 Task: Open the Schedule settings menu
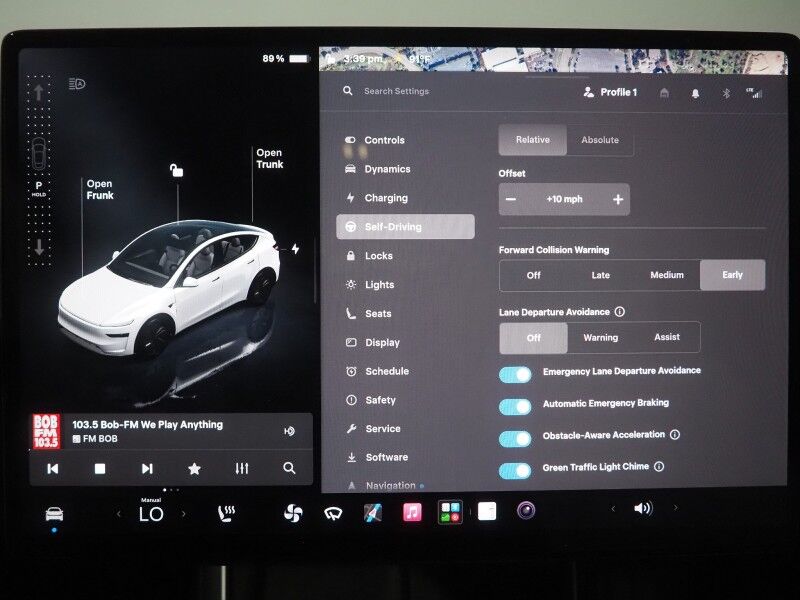coord(377,371)
